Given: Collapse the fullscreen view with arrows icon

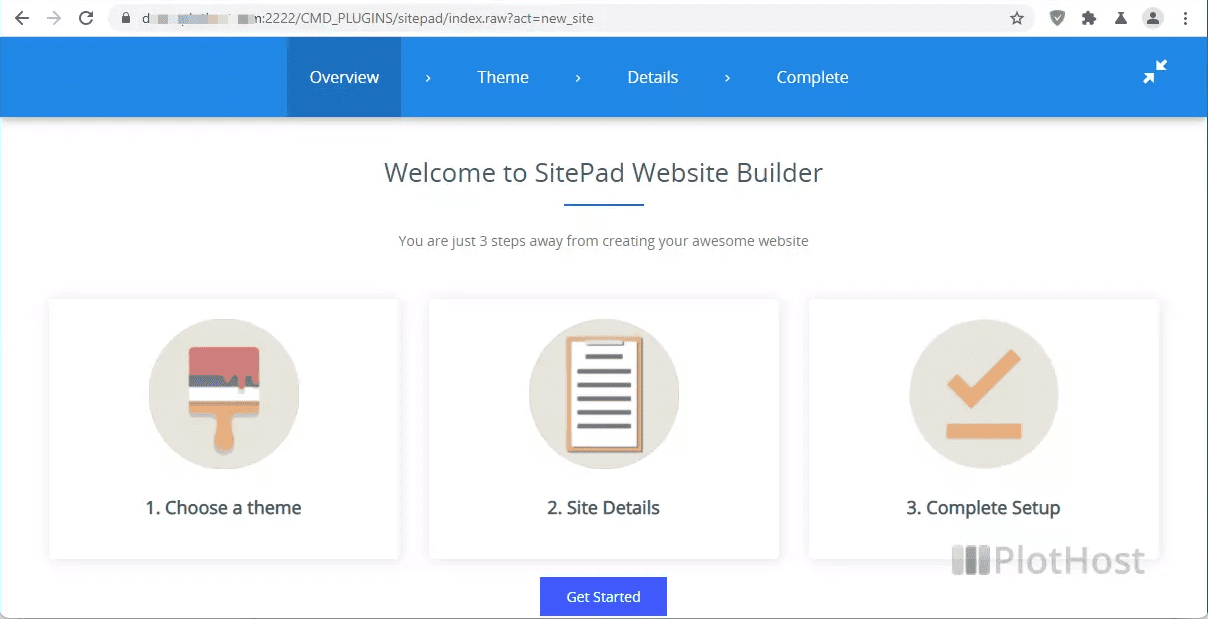Looking at the screenshot, I should (x=1155, y=72).
